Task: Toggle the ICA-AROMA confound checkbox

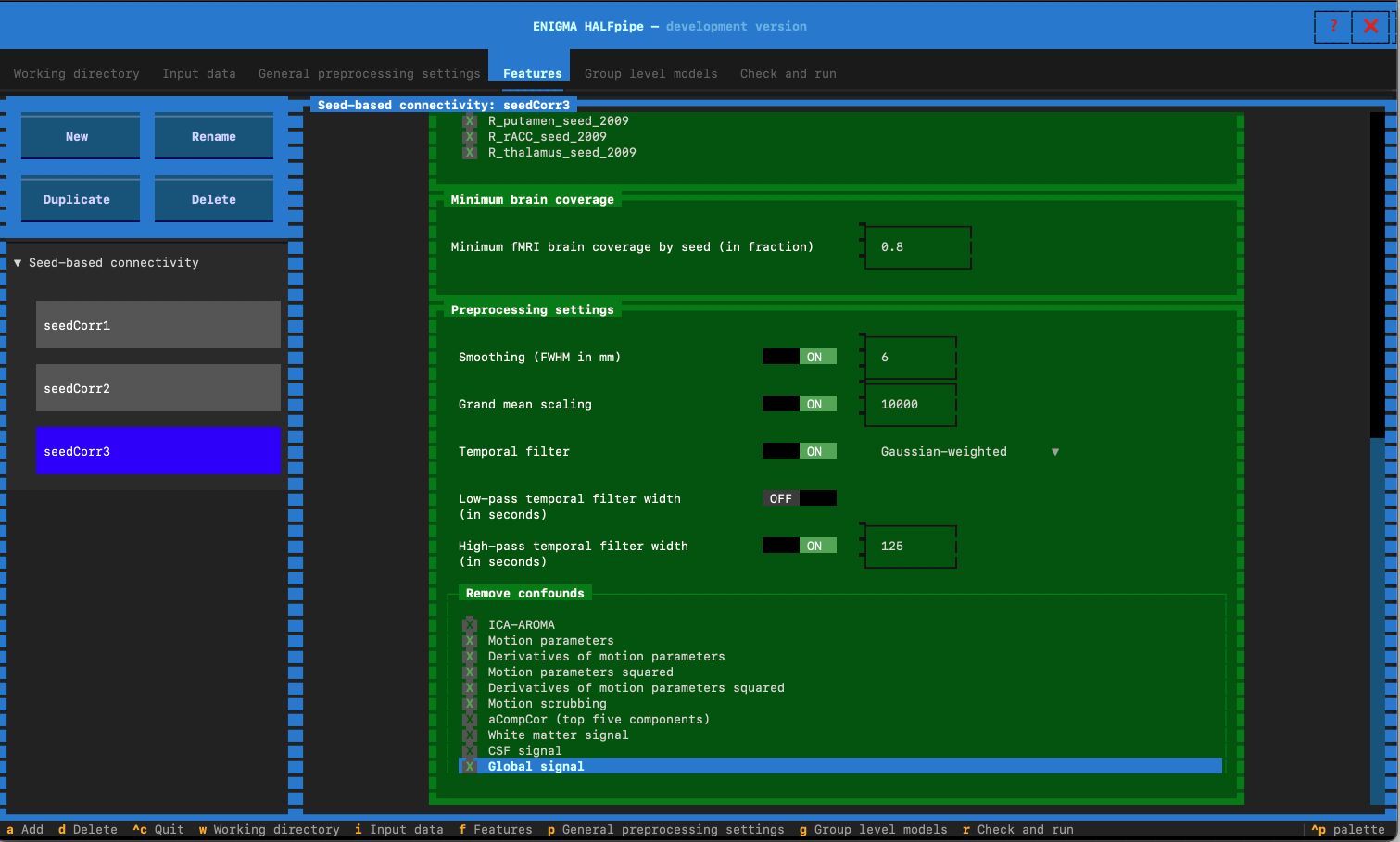Action: tap(470, 625)
